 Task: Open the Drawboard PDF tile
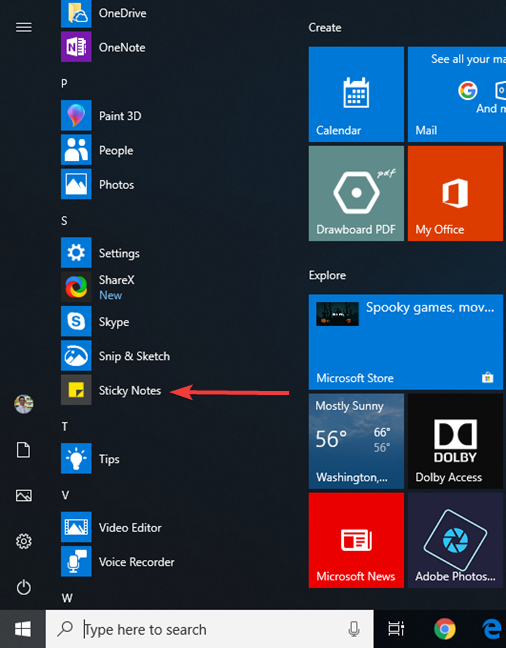[356, 193]
